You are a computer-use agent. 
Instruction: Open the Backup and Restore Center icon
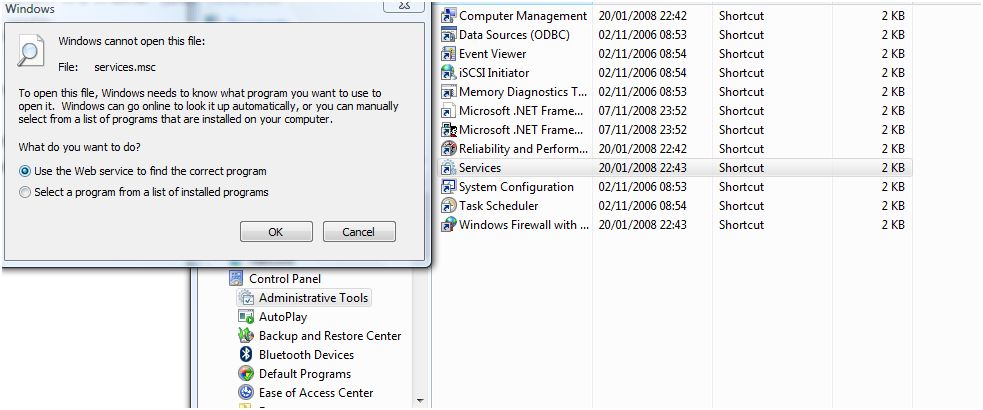coord(246,335)
